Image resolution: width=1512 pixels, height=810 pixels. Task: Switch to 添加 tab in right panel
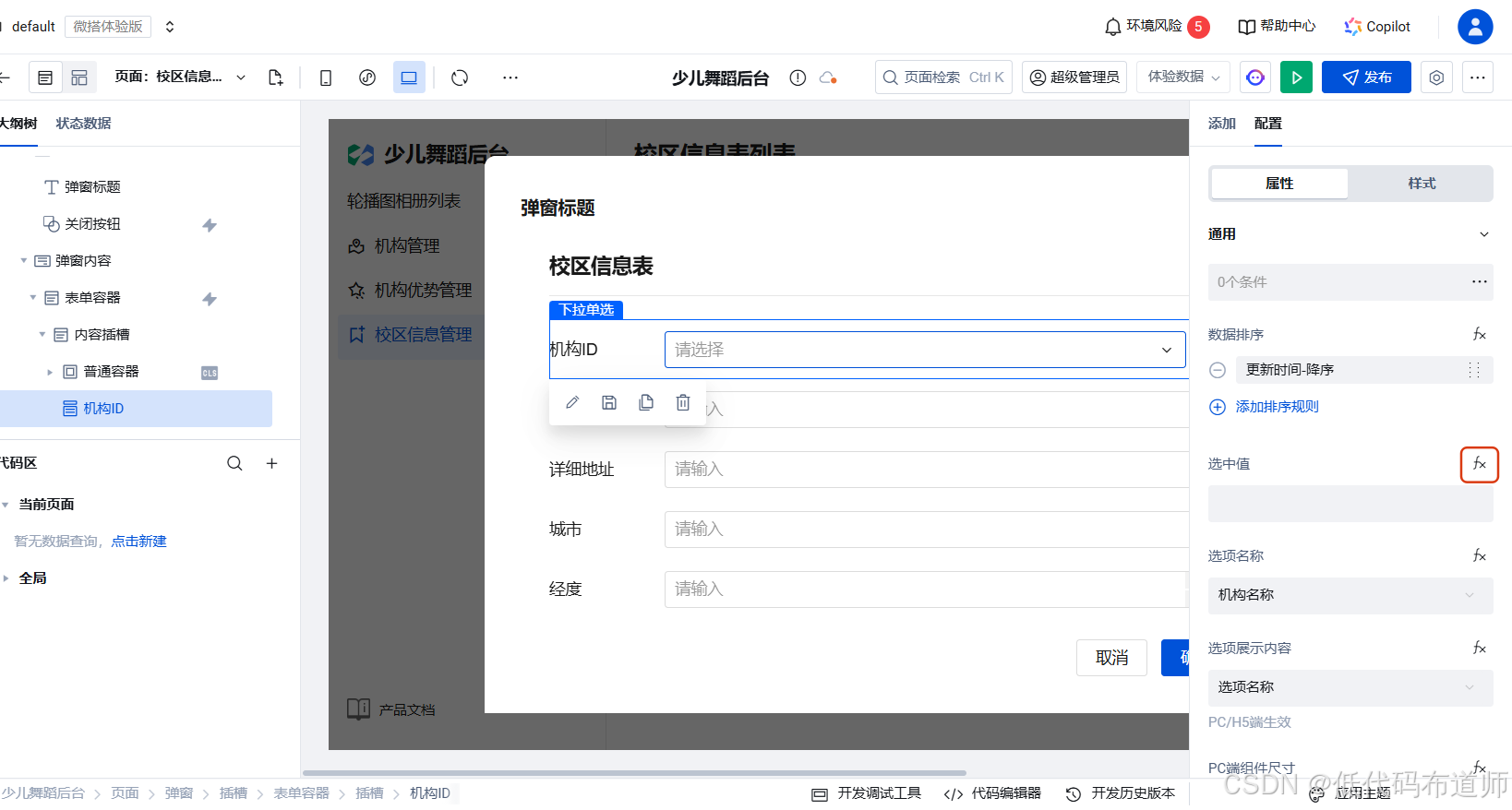tap(1222, 124)
